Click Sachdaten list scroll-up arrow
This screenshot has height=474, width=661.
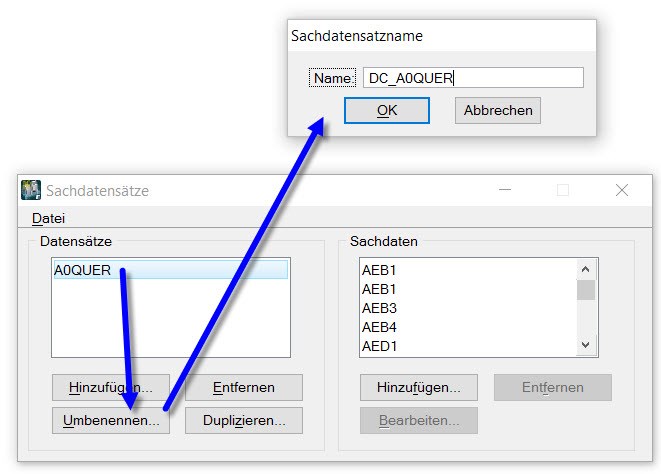(x=586, y=269)
